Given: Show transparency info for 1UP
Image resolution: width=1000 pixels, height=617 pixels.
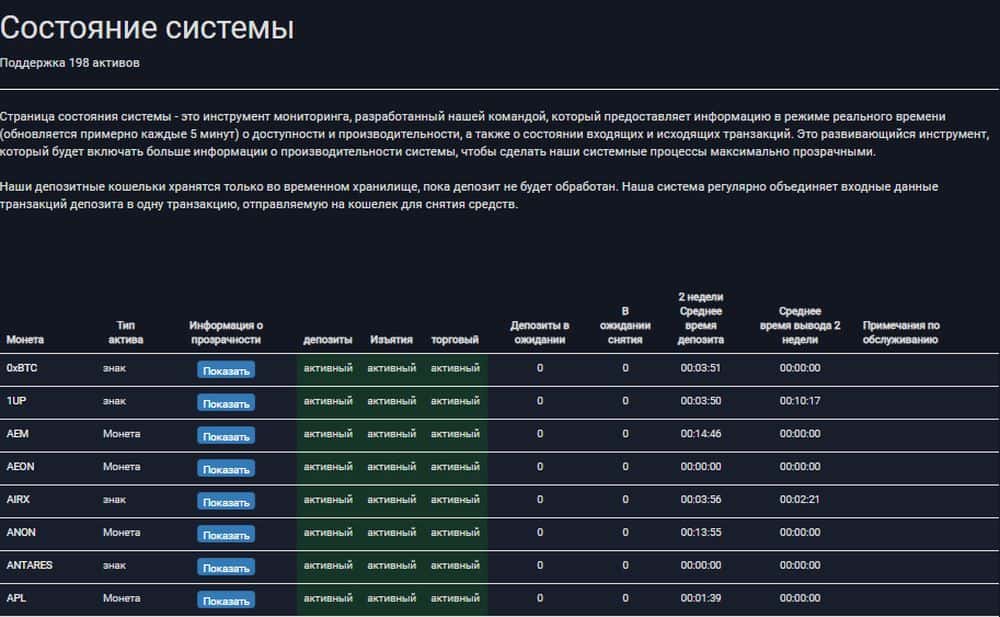Looking at the screenshot, I should click(x=226, y=403).
